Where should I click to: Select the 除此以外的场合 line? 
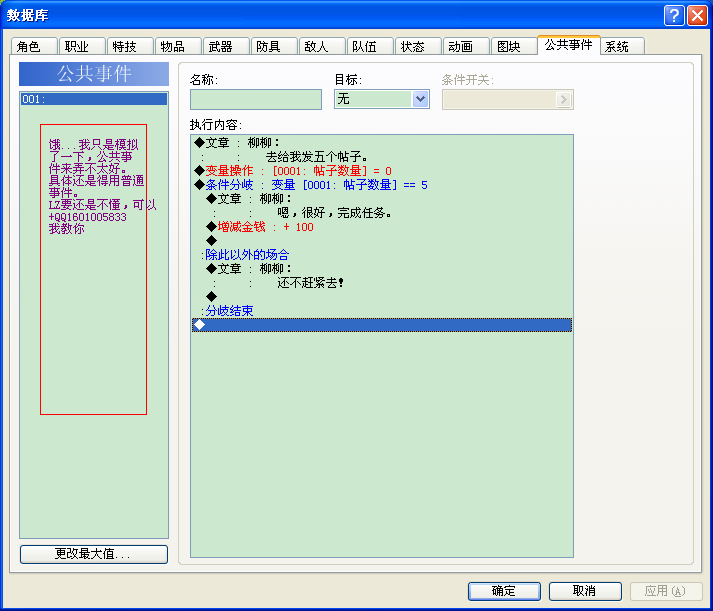[382, 255]
